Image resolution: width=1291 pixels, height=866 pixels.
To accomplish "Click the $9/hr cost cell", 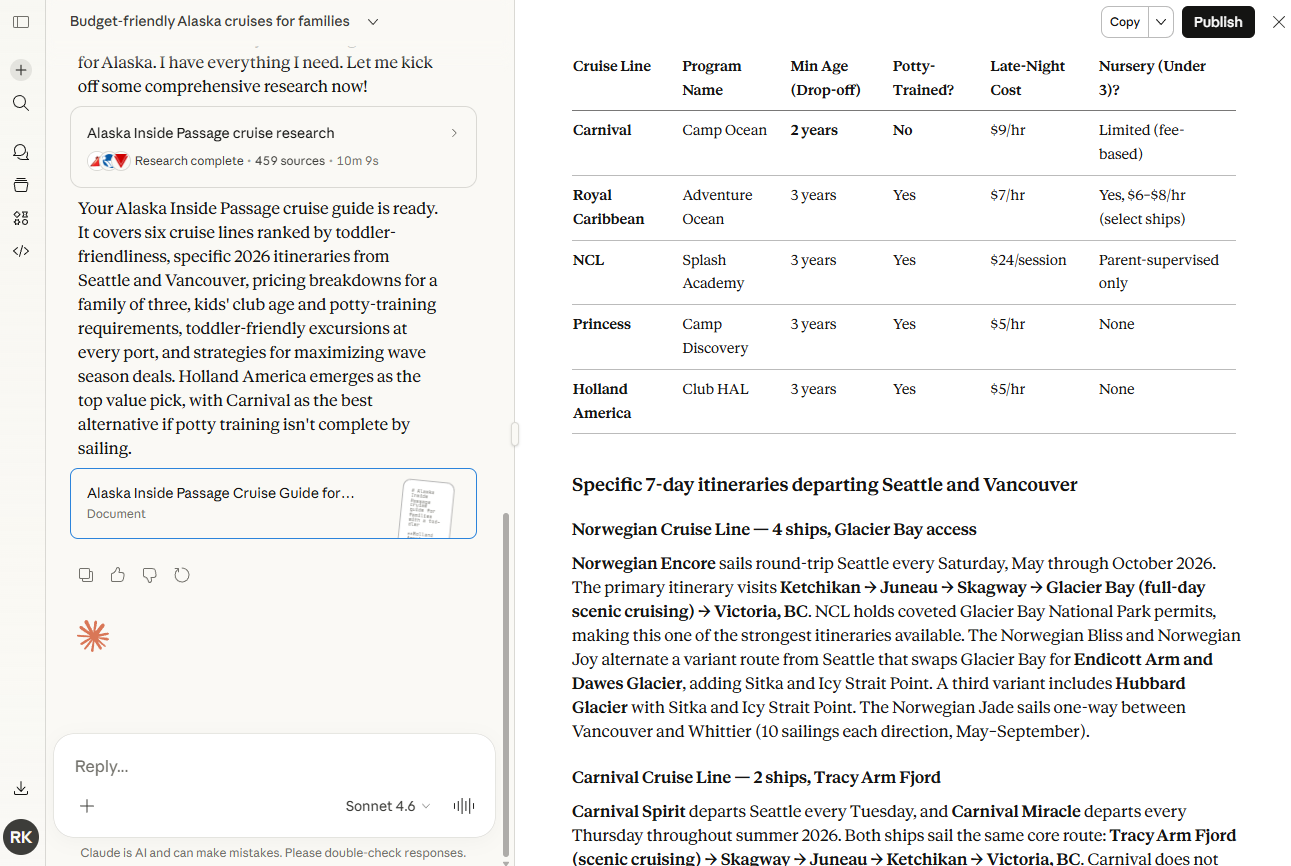I will tap(1008, 130).
